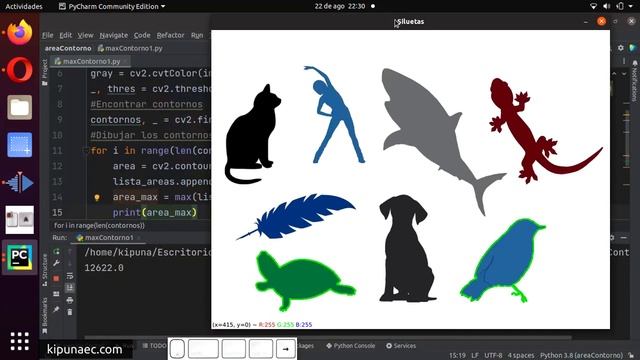Open the Structure tool window

tap(44, 270)
